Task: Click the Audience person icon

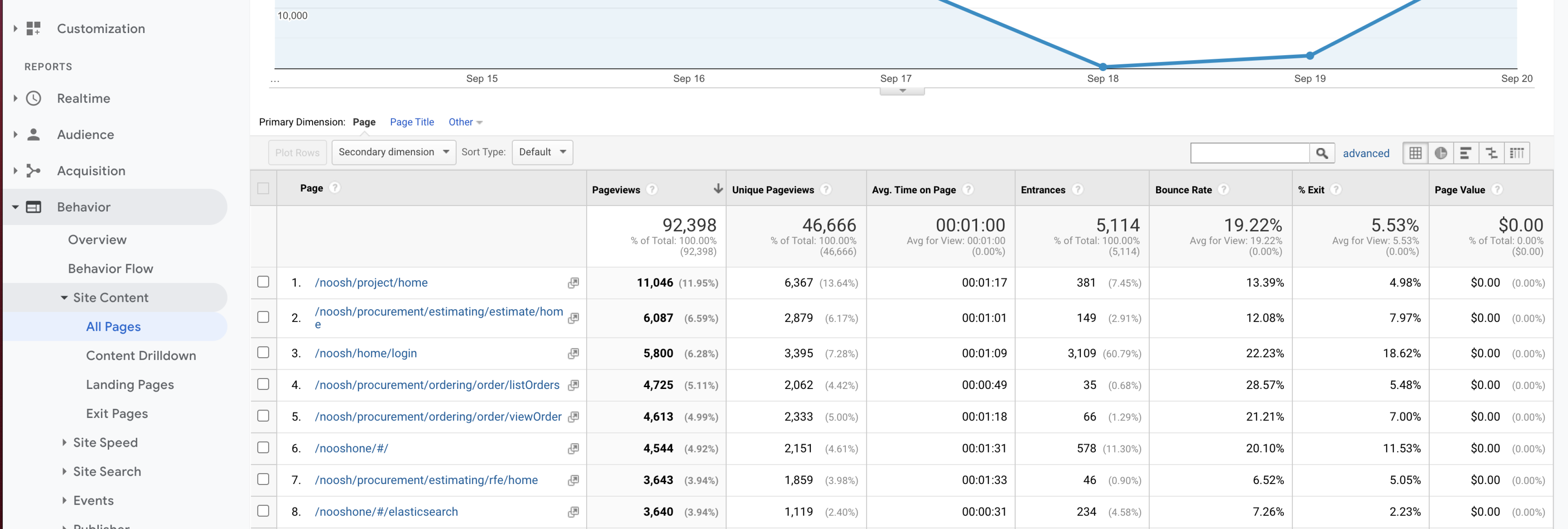Action: (33, 135)
